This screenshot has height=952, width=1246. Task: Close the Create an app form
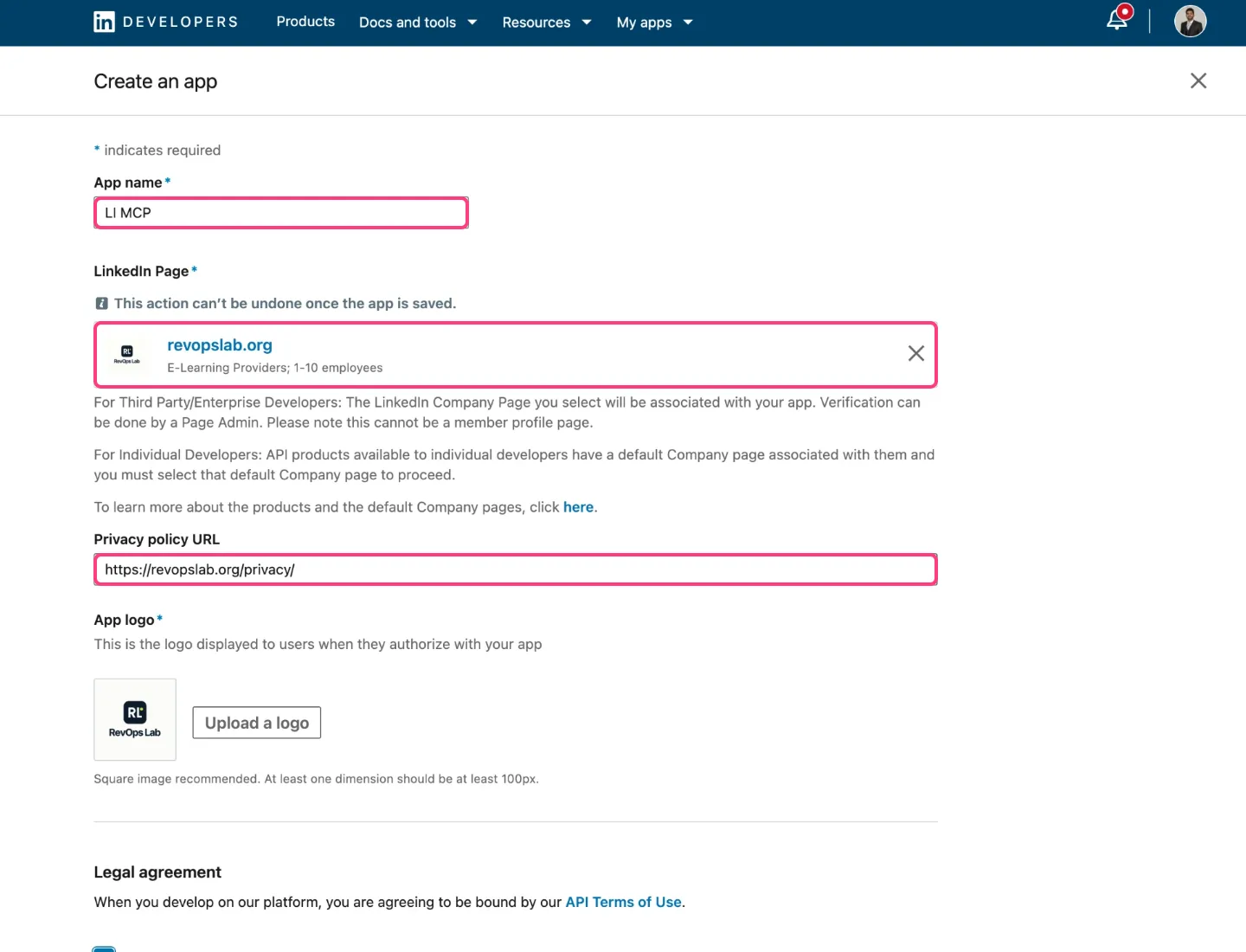coord(1198,80)
